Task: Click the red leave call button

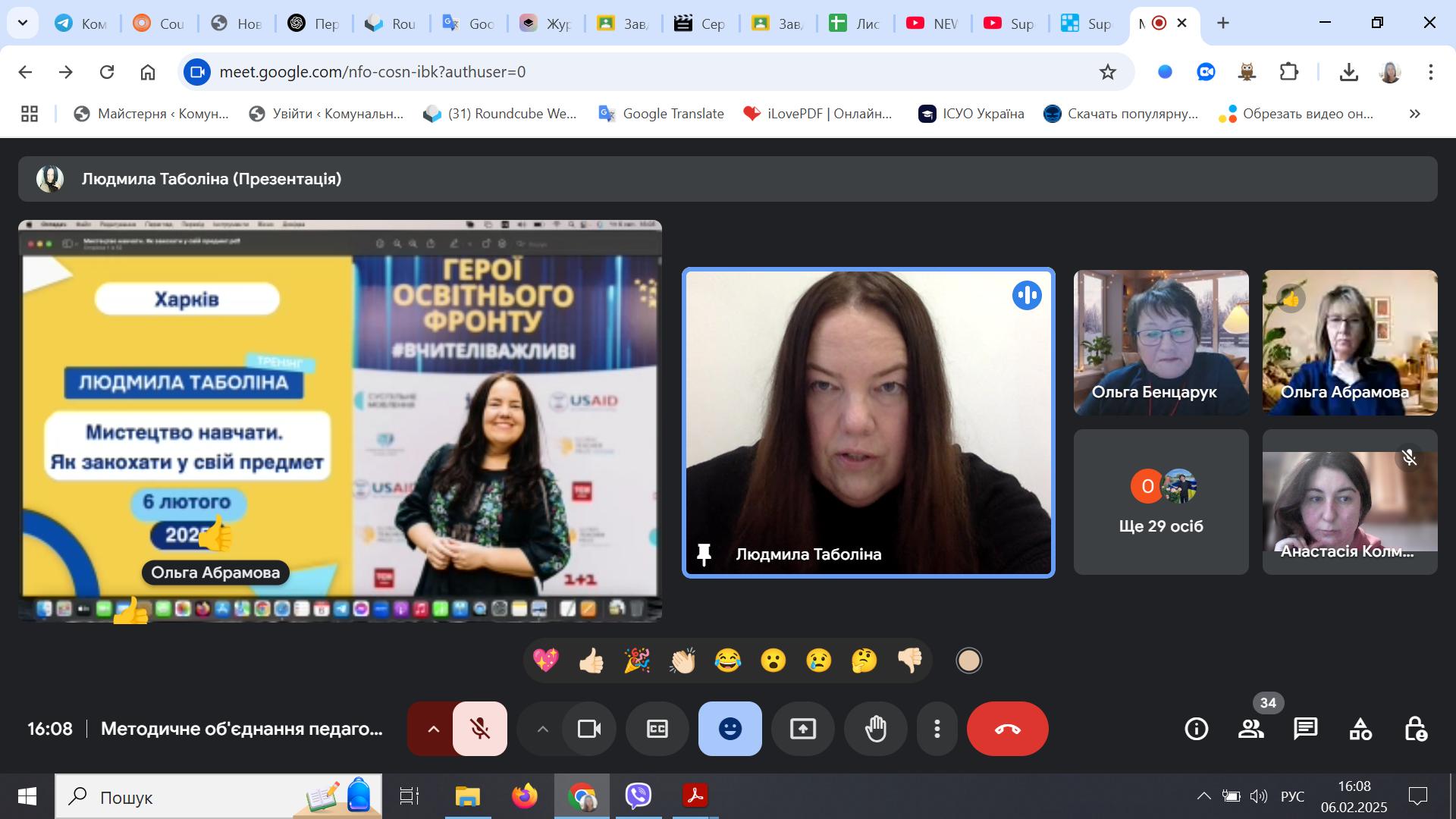Action: pos(1007,729)
